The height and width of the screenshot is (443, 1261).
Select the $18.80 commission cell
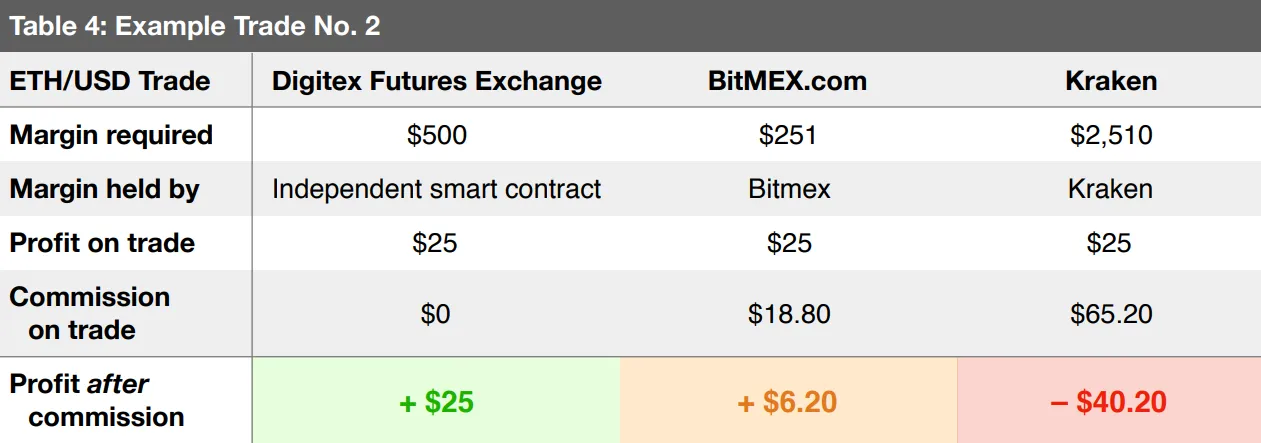click(789, 314)
